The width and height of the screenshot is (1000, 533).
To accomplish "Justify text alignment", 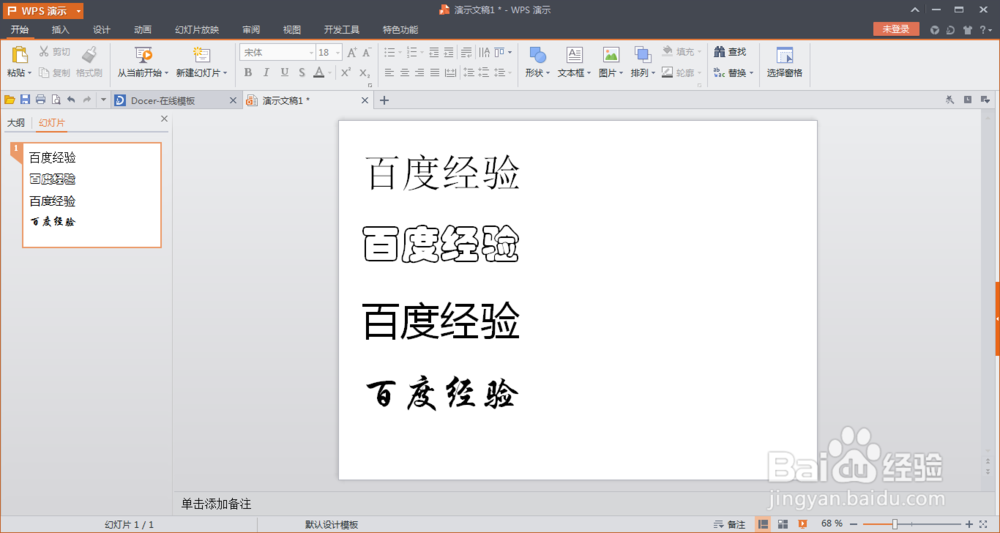I will tap(434, 73).
